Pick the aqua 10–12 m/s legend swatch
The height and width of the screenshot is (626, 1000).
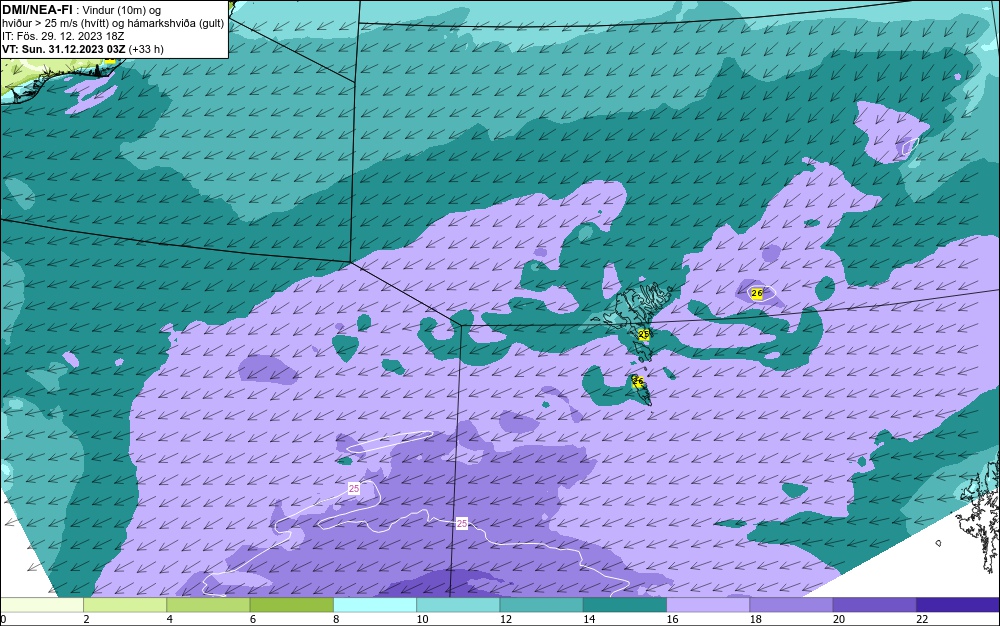tap(458, 605)
